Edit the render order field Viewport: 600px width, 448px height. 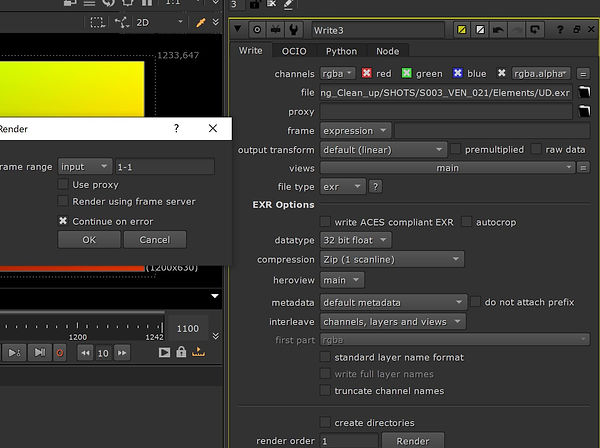click(x=349, y=441)
